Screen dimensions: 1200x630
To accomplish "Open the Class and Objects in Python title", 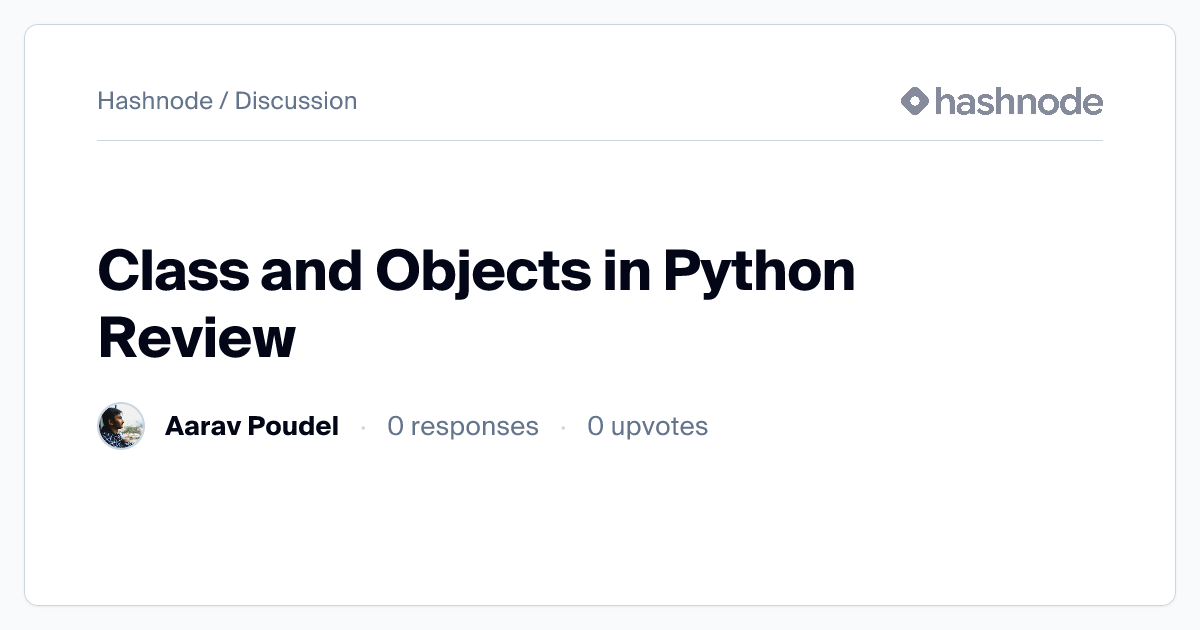I will [x=476, y=271].
